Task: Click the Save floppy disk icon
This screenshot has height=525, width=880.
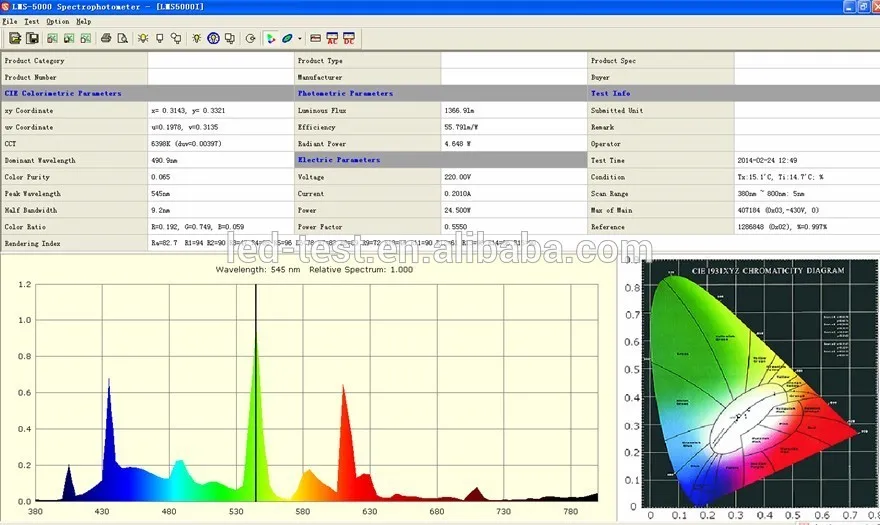Action: (x=32, y=39)
